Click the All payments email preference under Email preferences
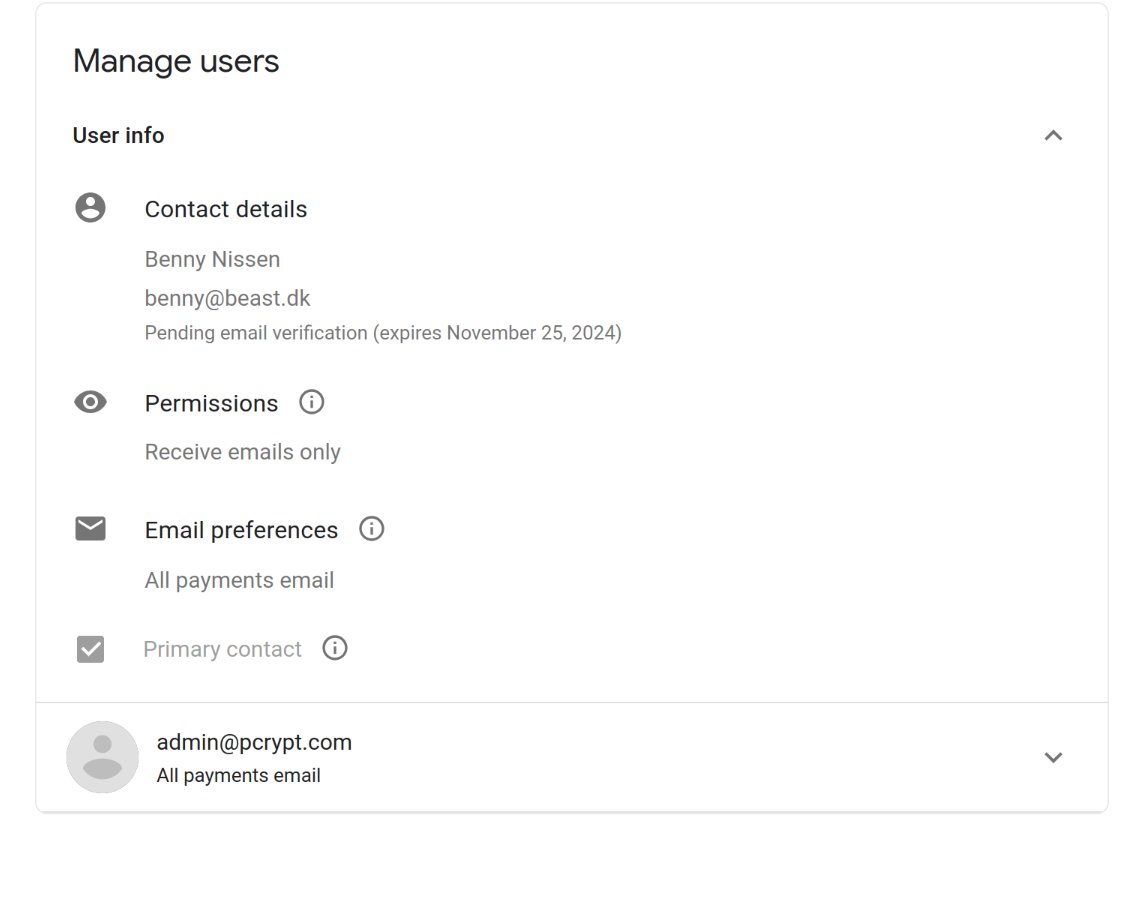Viewport: 1144px width, 910px height. pyautogui.click(x=239, y=580)
